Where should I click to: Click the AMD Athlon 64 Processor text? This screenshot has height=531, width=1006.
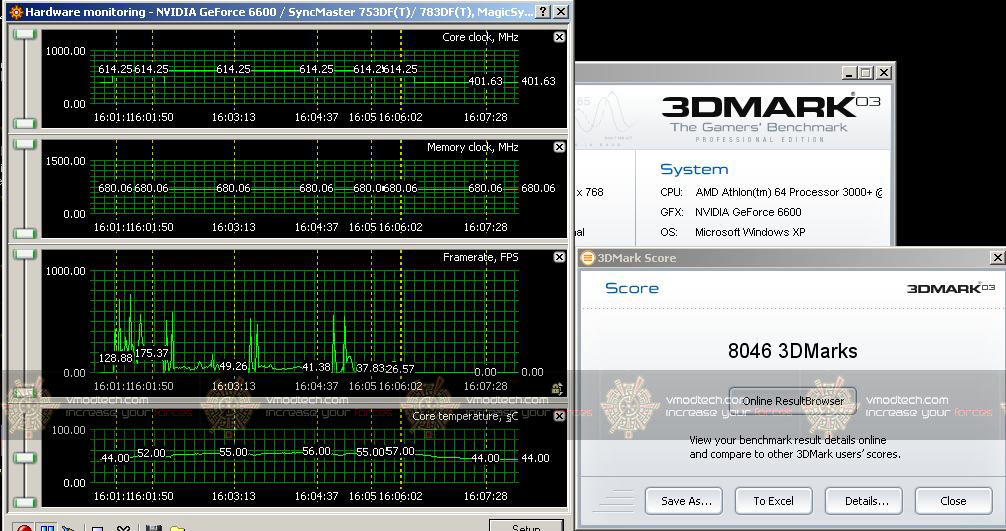789,192
